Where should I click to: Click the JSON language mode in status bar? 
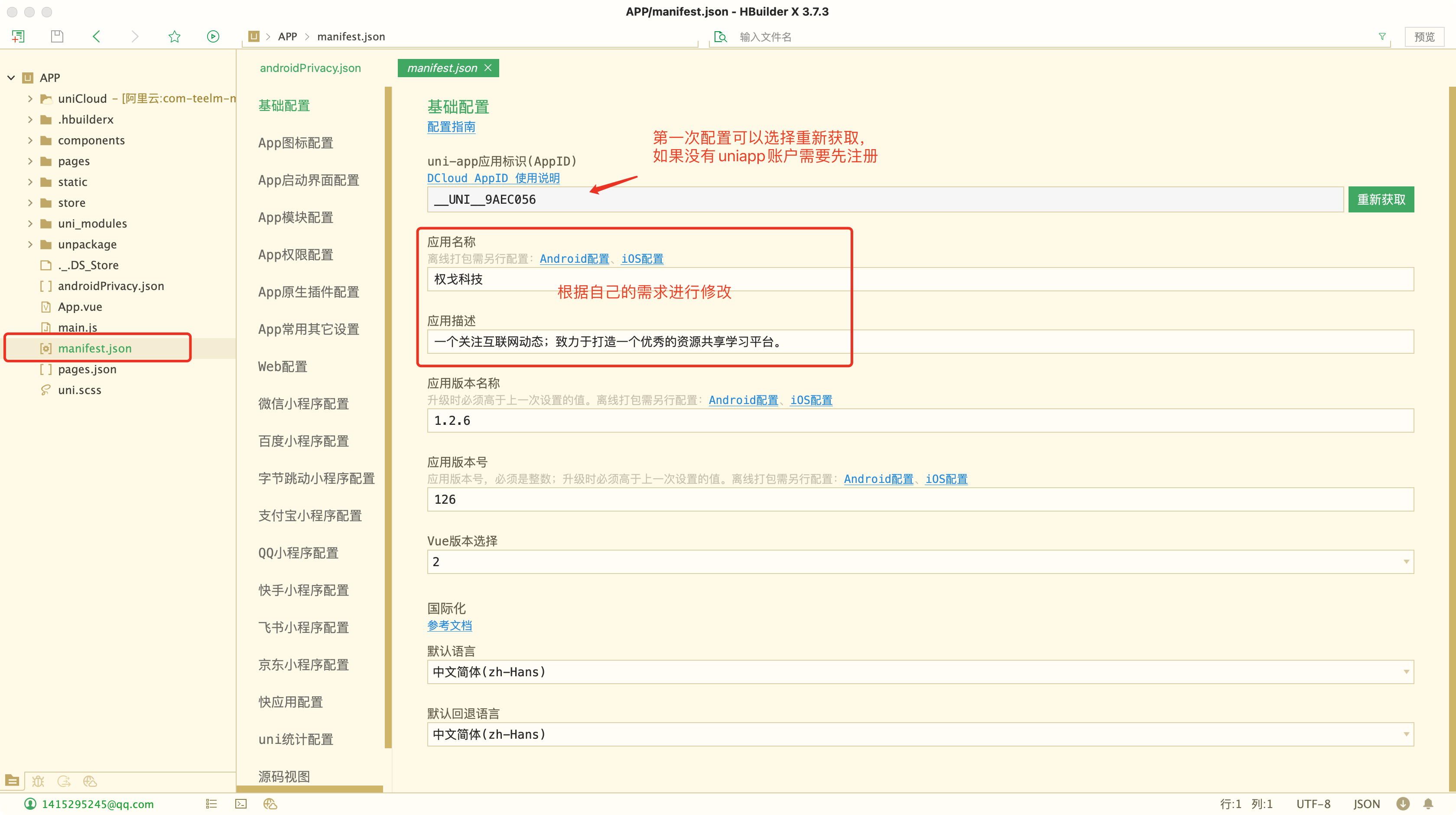click(x=1366, y=804)
